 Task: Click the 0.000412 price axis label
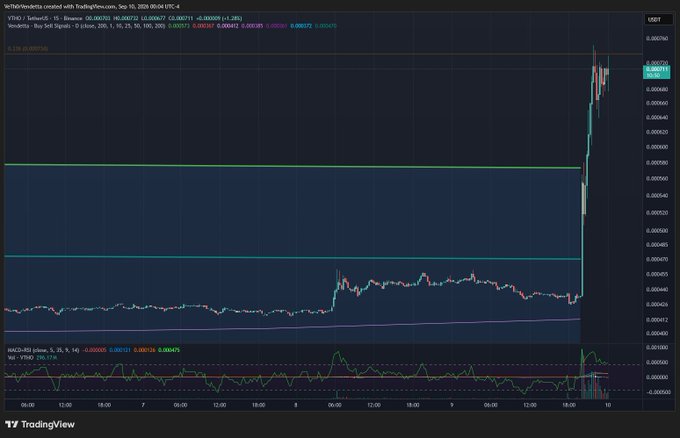pos(657,320)
